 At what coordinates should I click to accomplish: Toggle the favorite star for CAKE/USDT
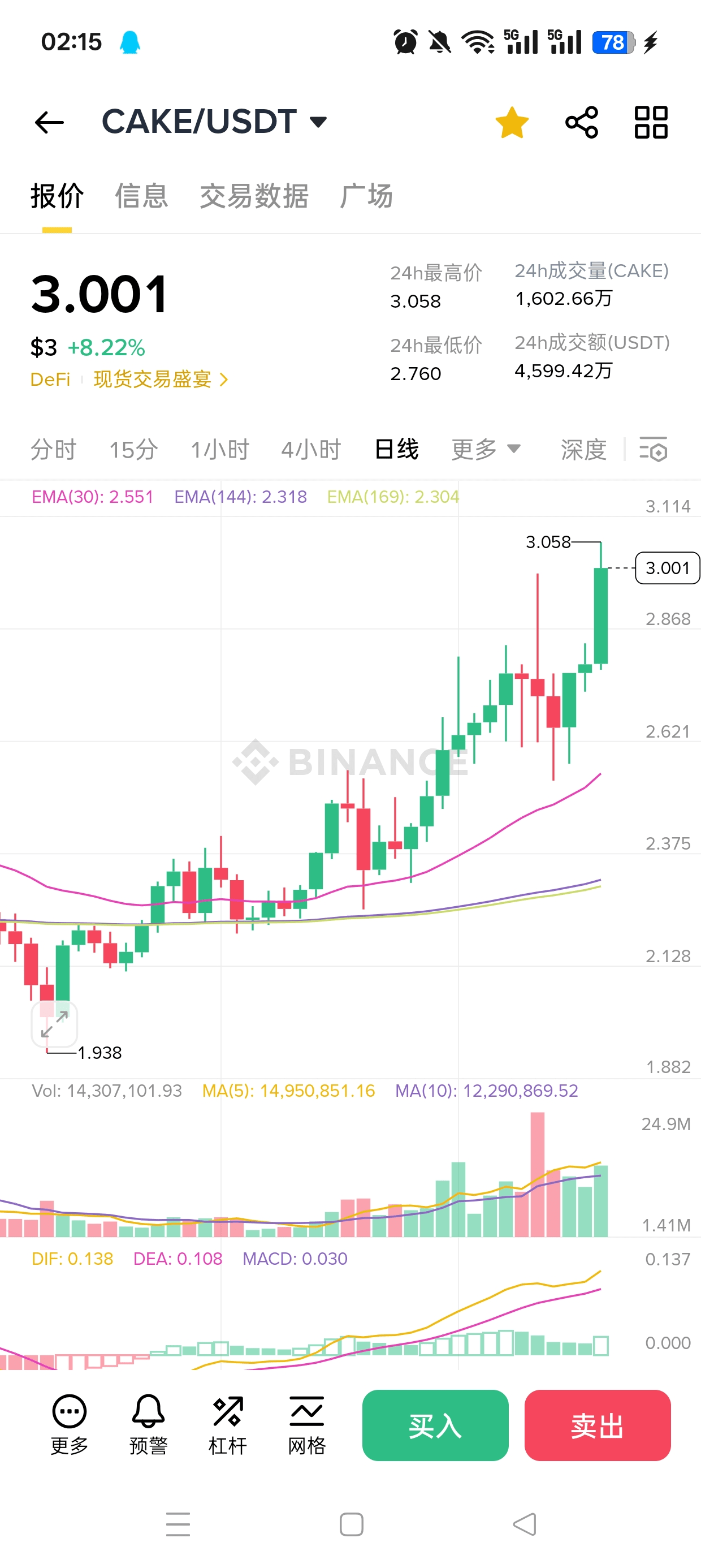(512, 122)
